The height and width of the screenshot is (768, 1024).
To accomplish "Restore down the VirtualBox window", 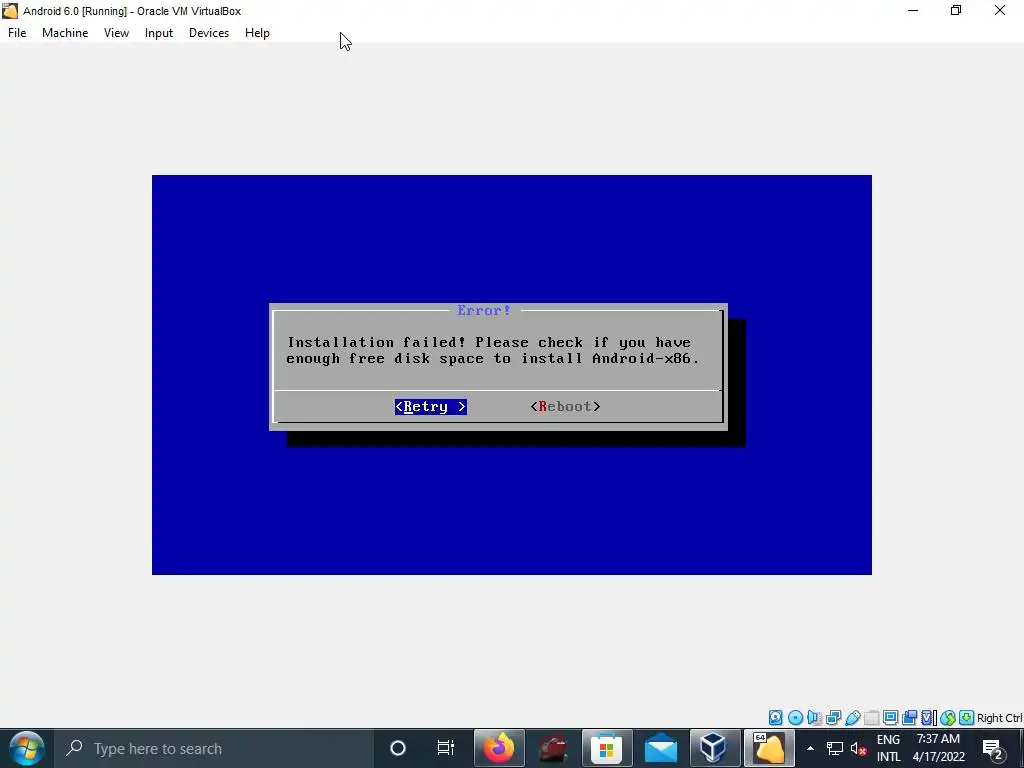I will coord(956,10).
